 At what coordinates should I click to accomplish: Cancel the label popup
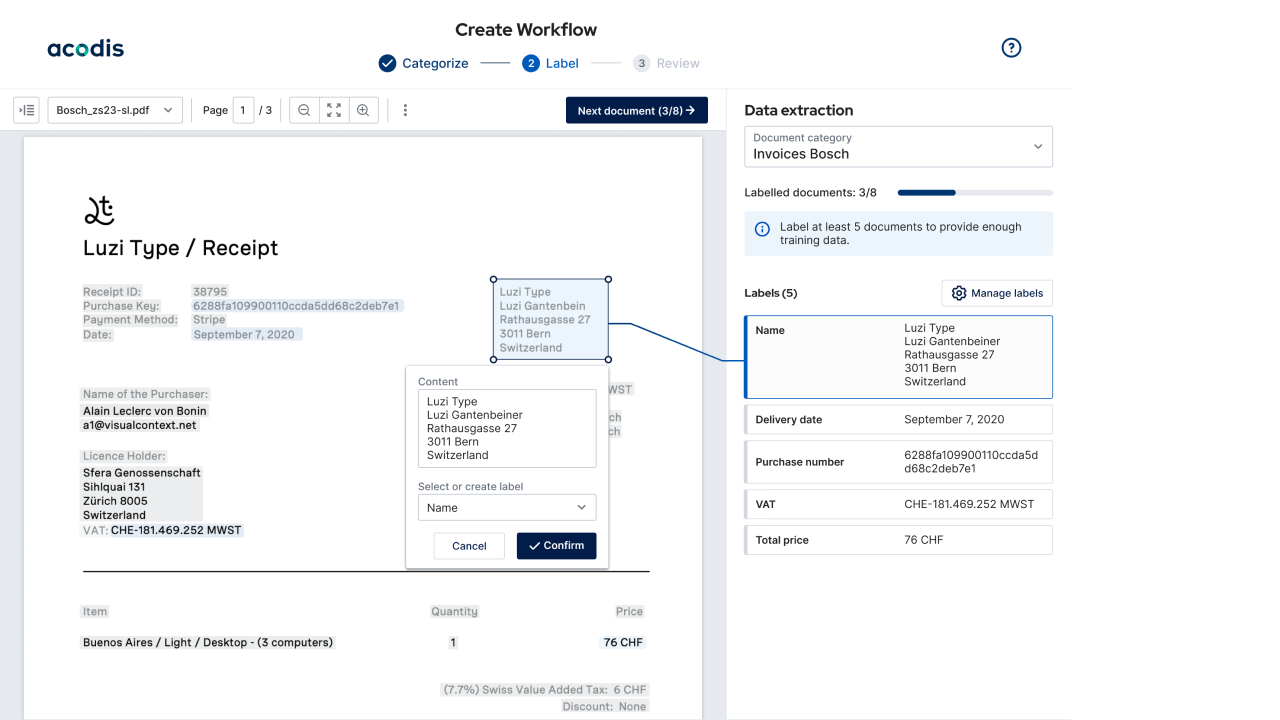click(469, 545)
